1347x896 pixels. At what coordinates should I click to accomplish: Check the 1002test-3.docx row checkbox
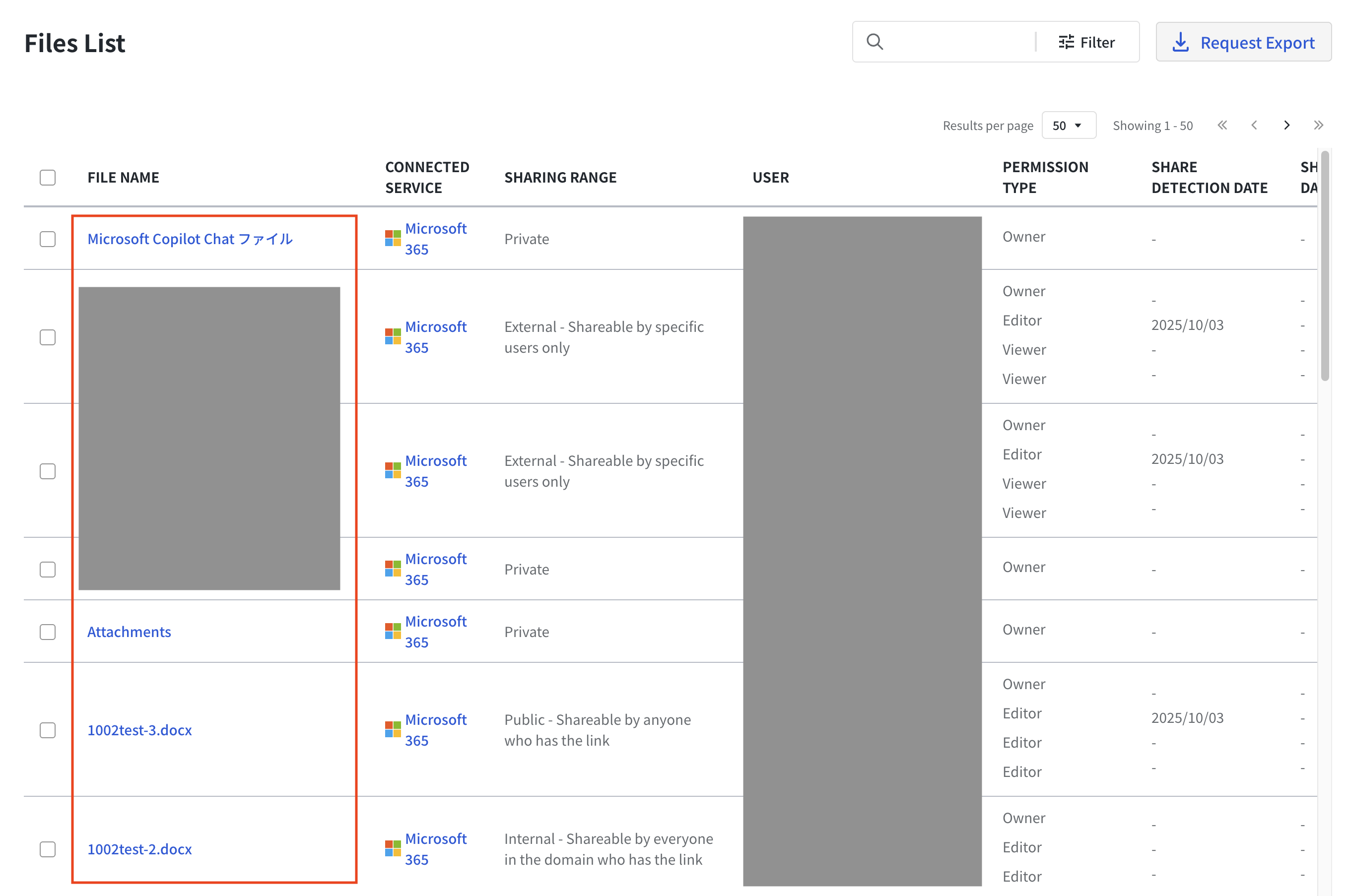pyautogui.click(x=48, y=730)
